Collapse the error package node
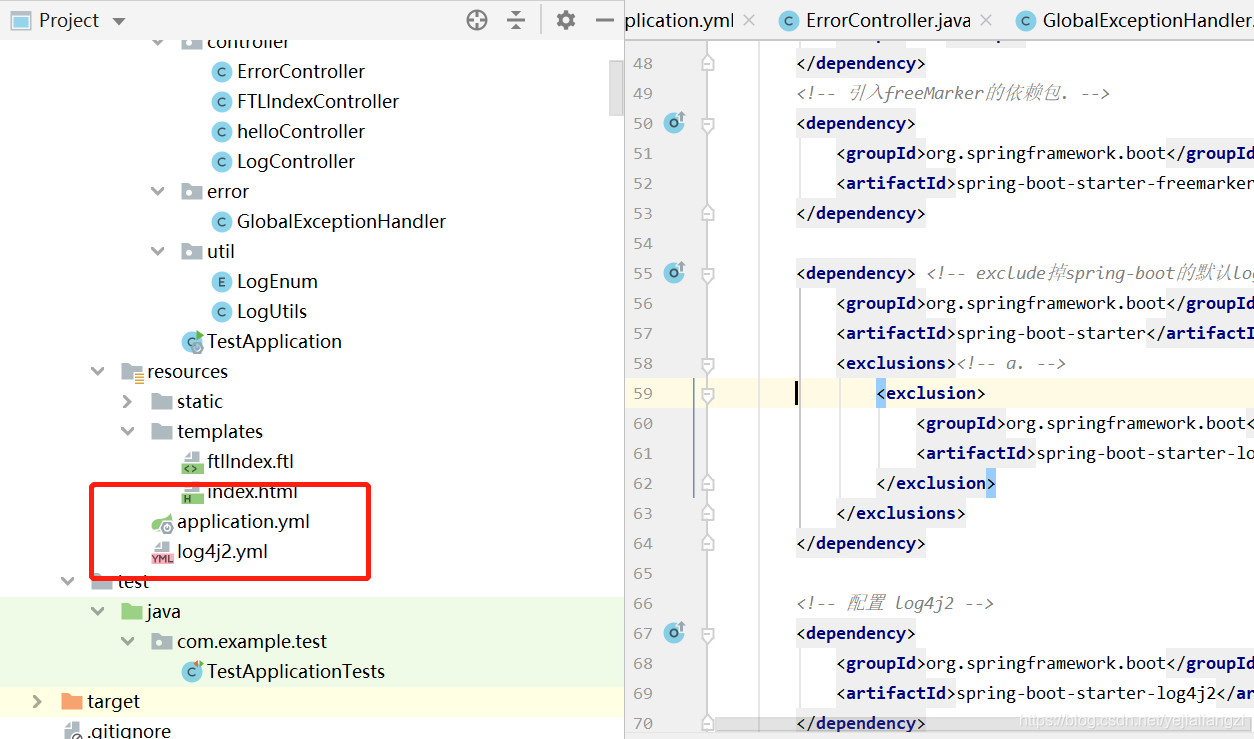1254x739 pixels. [157, 192]
